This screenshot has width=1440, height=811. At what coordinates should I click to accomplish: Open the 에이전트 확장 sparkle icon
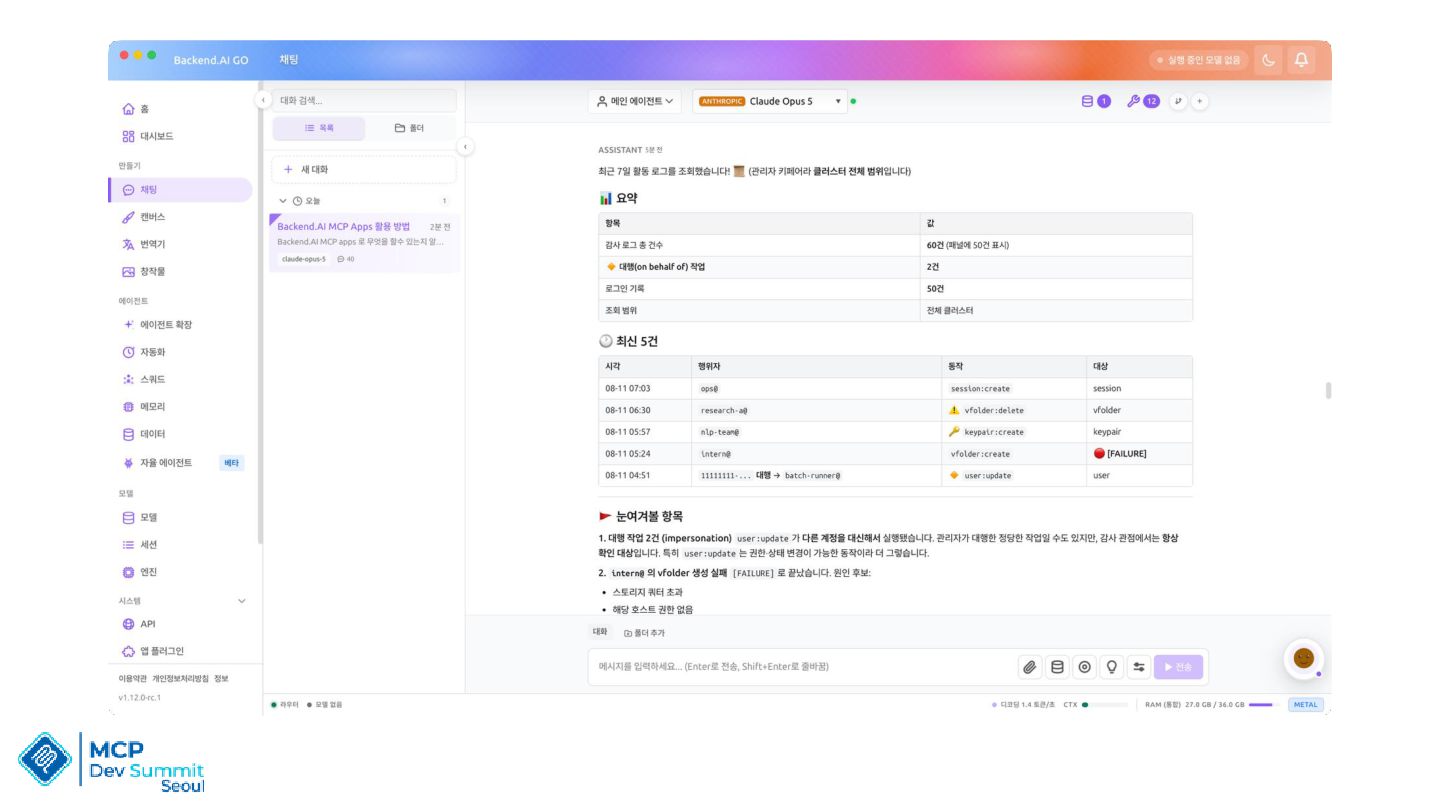pos(128,325)
